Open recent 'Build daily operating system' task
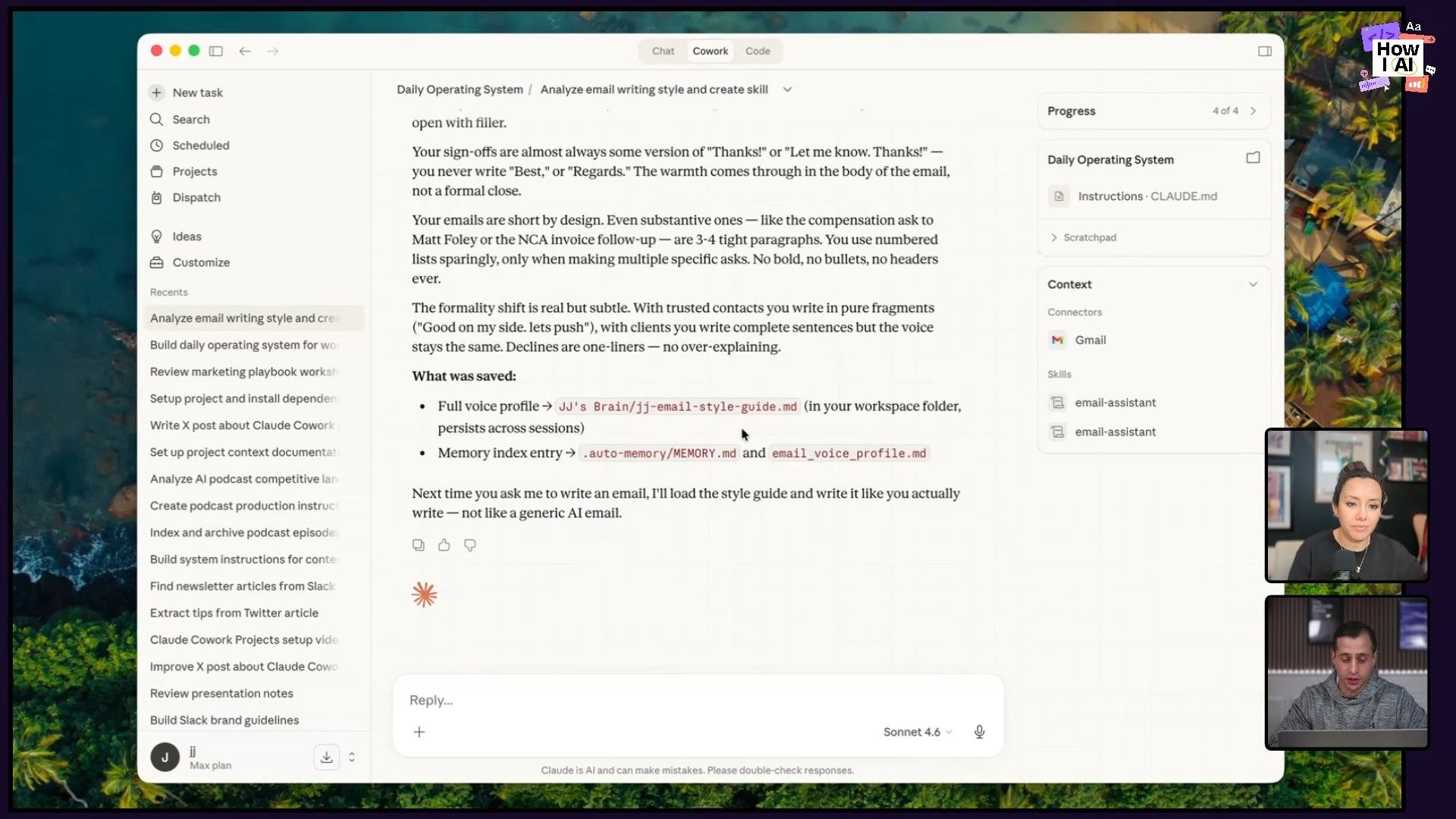The image size is (1456, 819). click(244, 345)
